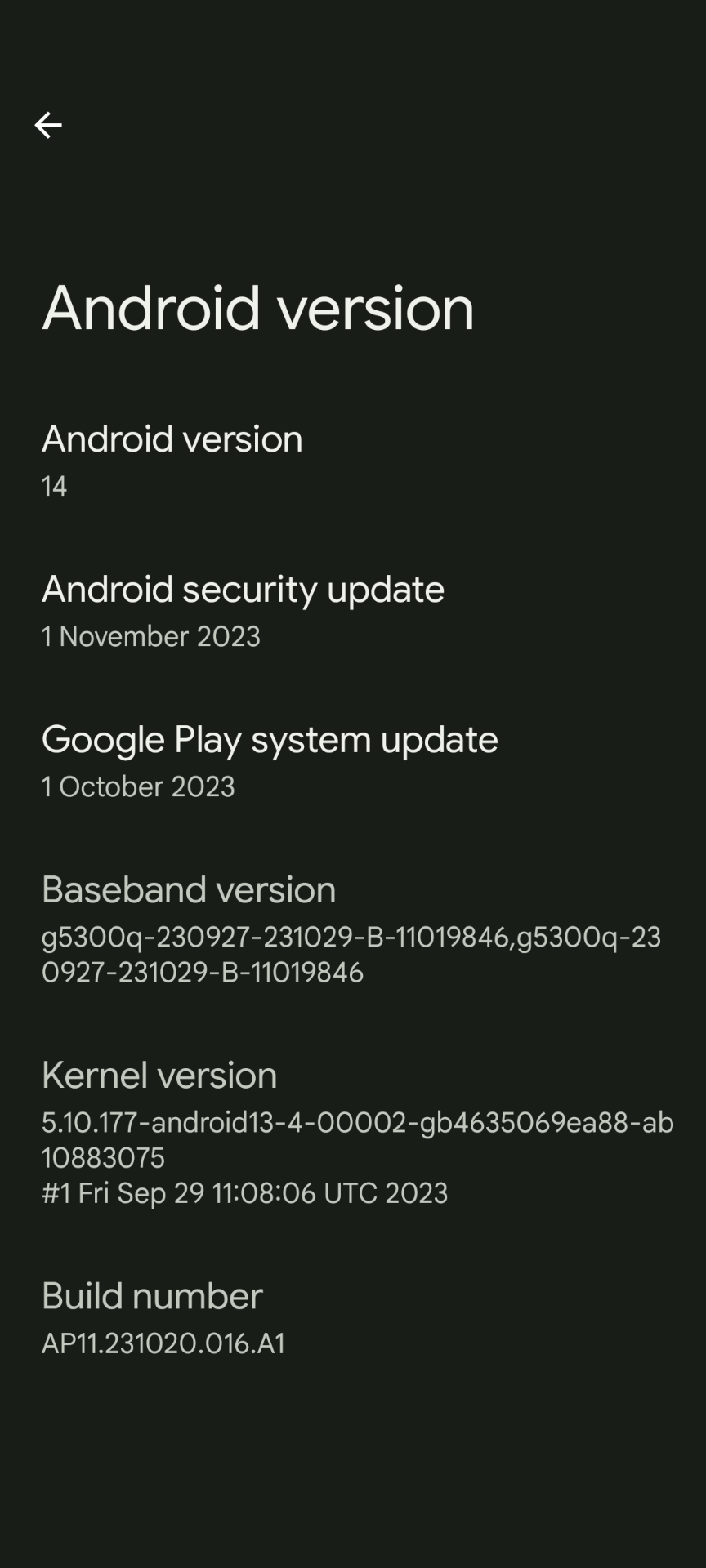Tap the back arrow icon
This screenshot has width=706, height=1568.
pyautogui.click(x=48, y=125)
